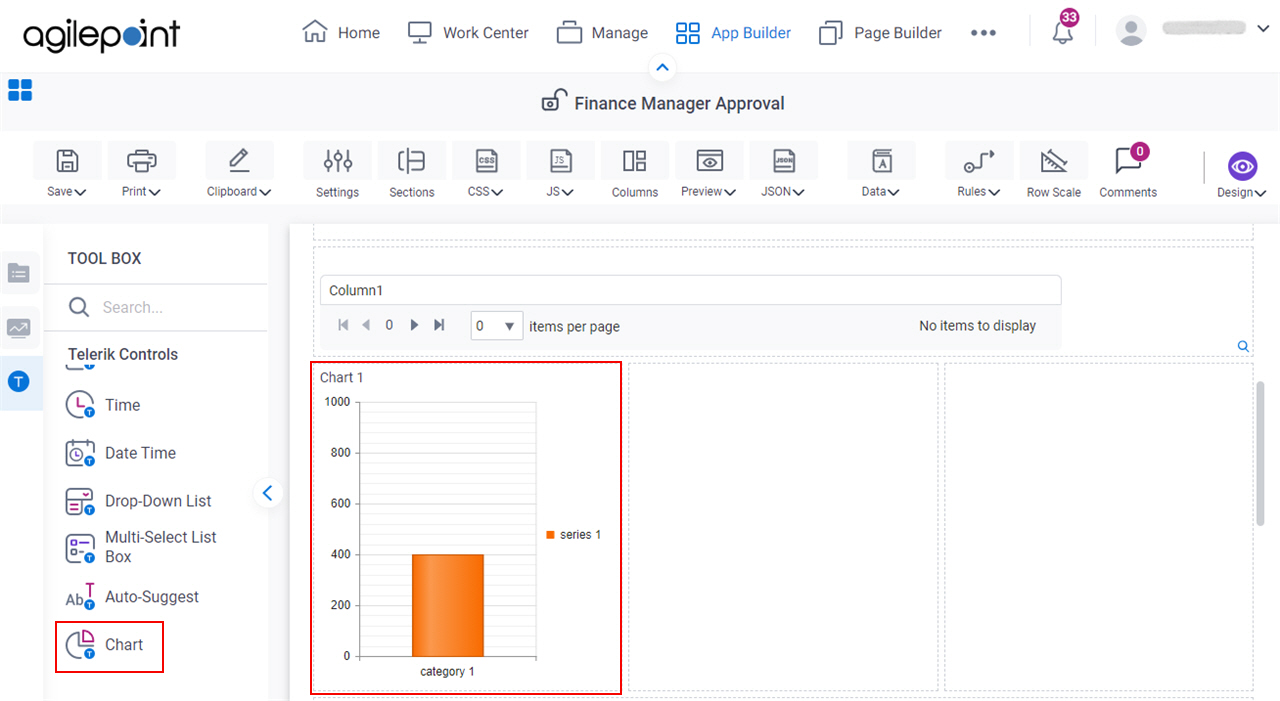Click the Column1 grid header
Image resolution: width=1280 pixels, height=701 pixels.
(690, 290)
